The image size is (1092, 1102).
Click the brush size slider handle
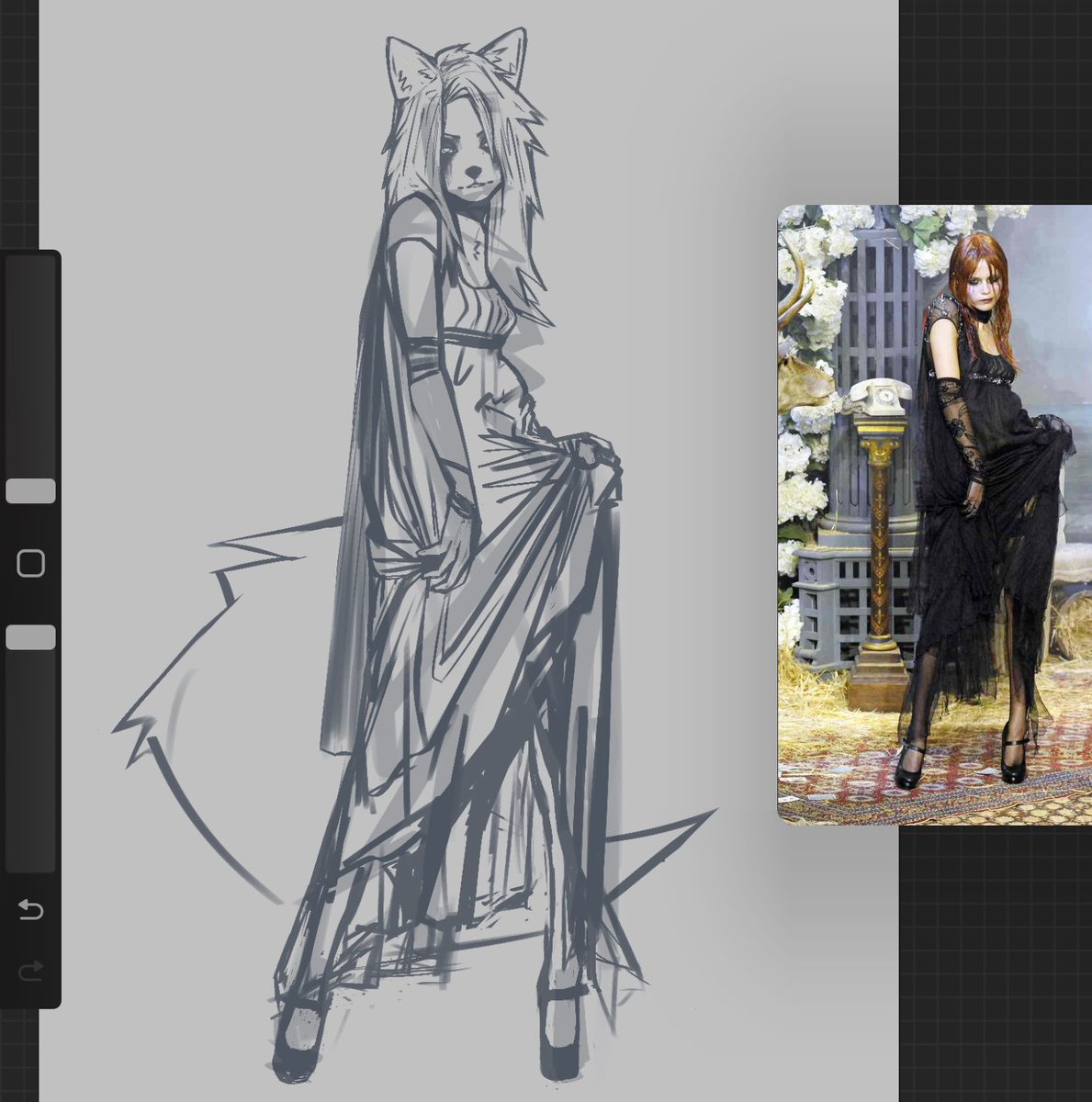pos(30,490)
